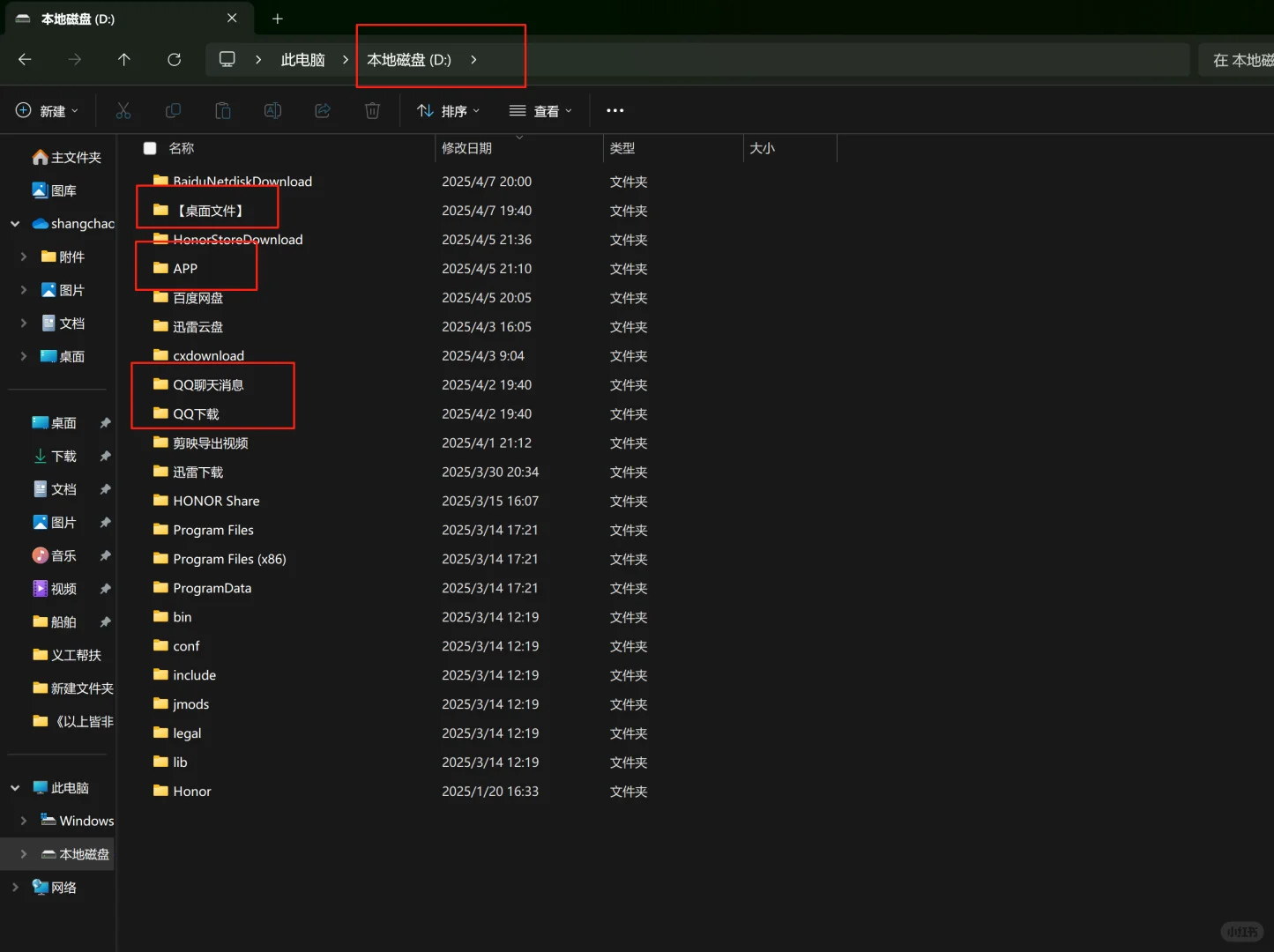Open the three-dot more options menu
The width and height of the screenshot is (1274, 952).
[x=615, y=111]
